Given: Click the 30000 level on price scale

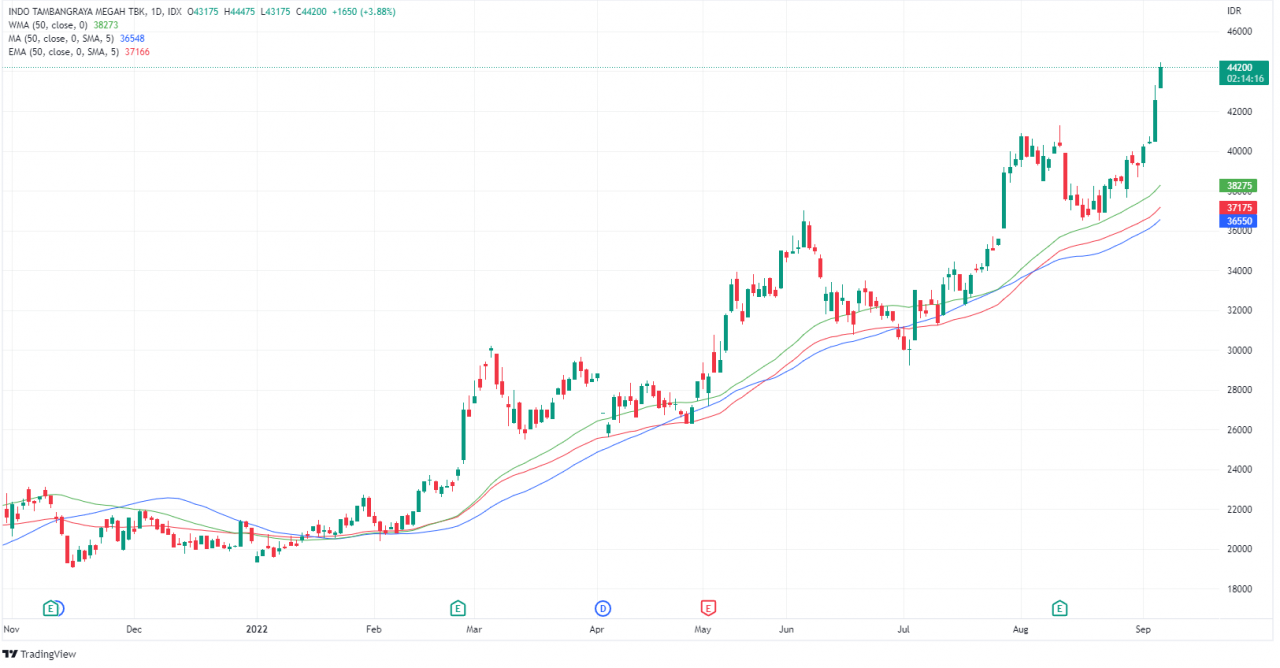Looking at the screenshot, I should click(x=1240, y=350).
